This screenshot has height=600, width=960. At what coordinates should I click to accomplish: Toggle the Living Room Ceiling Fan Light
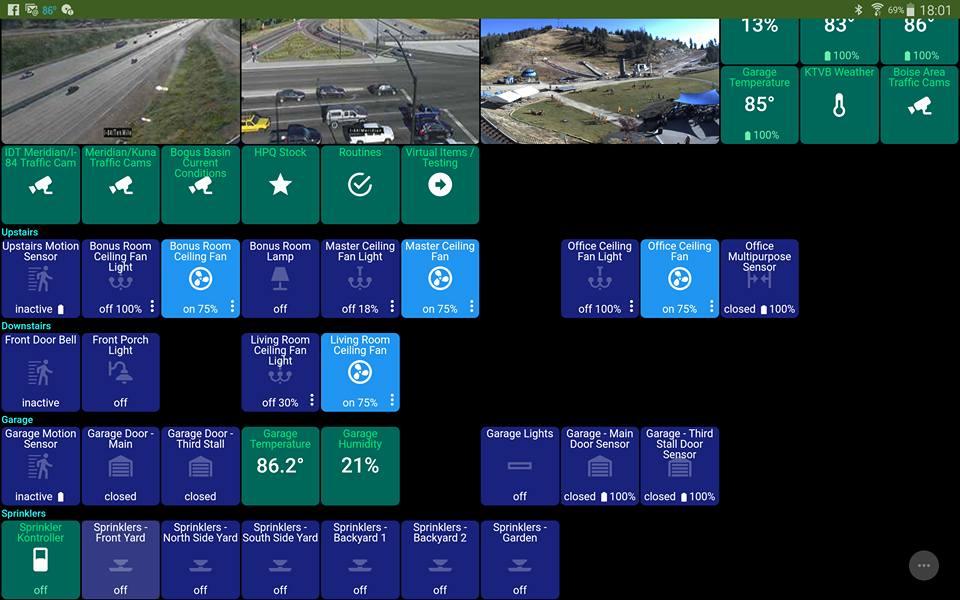pyautogui.click(x=280, y=372)
